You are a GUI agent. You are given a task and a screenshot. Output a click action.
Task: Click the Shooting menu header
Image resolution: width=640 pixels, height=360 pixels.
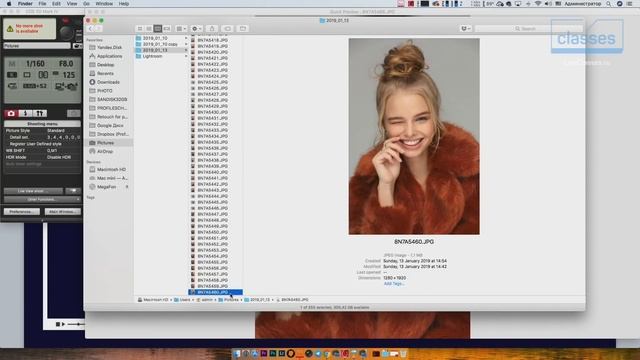click(x=42, y=124)
